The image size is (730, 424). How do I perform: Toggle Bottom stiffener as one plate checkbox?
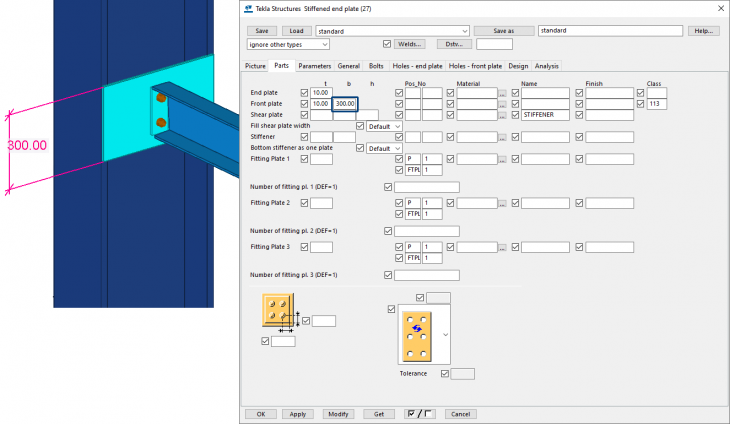tap(360, 148)
